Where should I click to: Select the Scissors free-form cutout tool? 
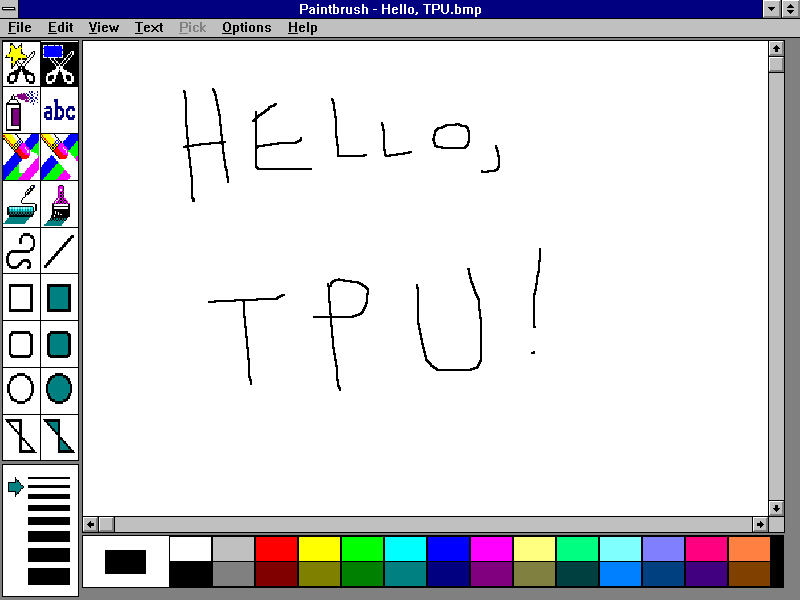point(21,64)
